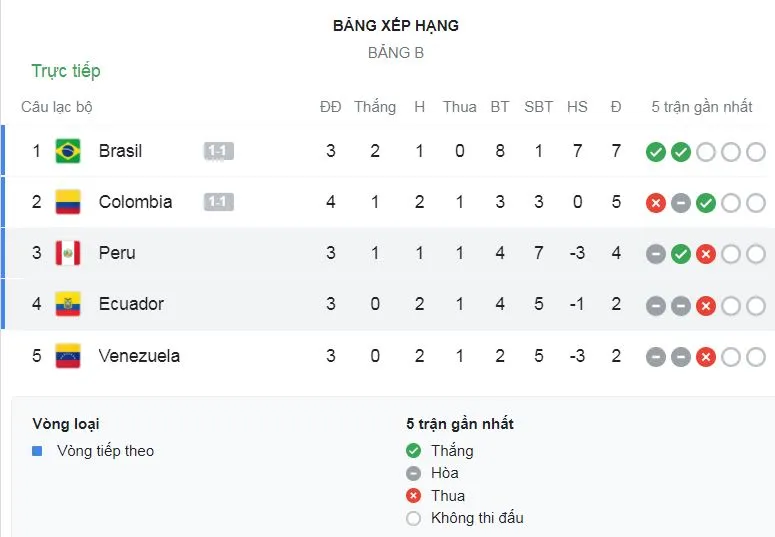Click the 1-1 live score badge beside Colombia
This screenshot has width=775, height=537.
click(218, 202)
